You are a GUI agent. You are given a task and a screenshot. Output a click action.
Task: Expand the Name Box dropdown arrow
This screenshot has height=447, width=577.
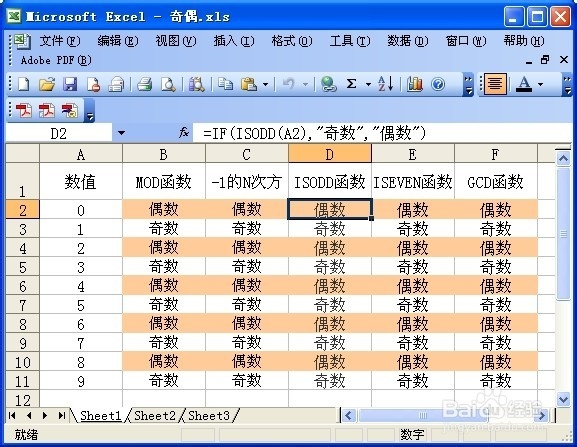click(x=121, y=133)
